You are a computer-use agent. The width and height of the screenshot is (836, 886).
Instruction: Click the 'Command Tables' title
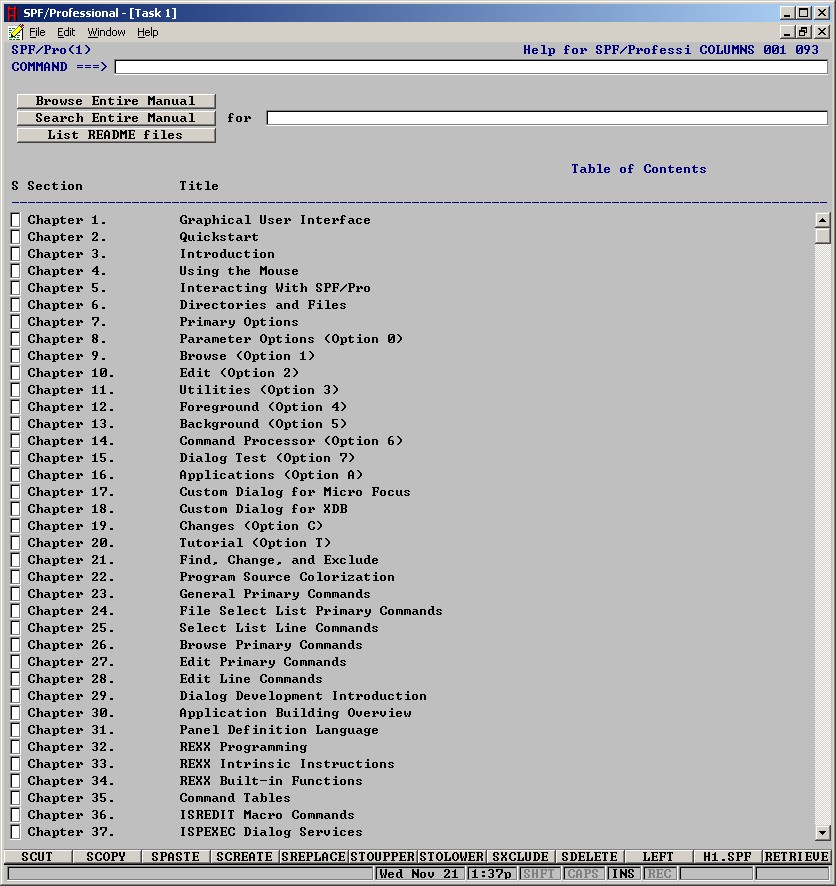(234, 798)
